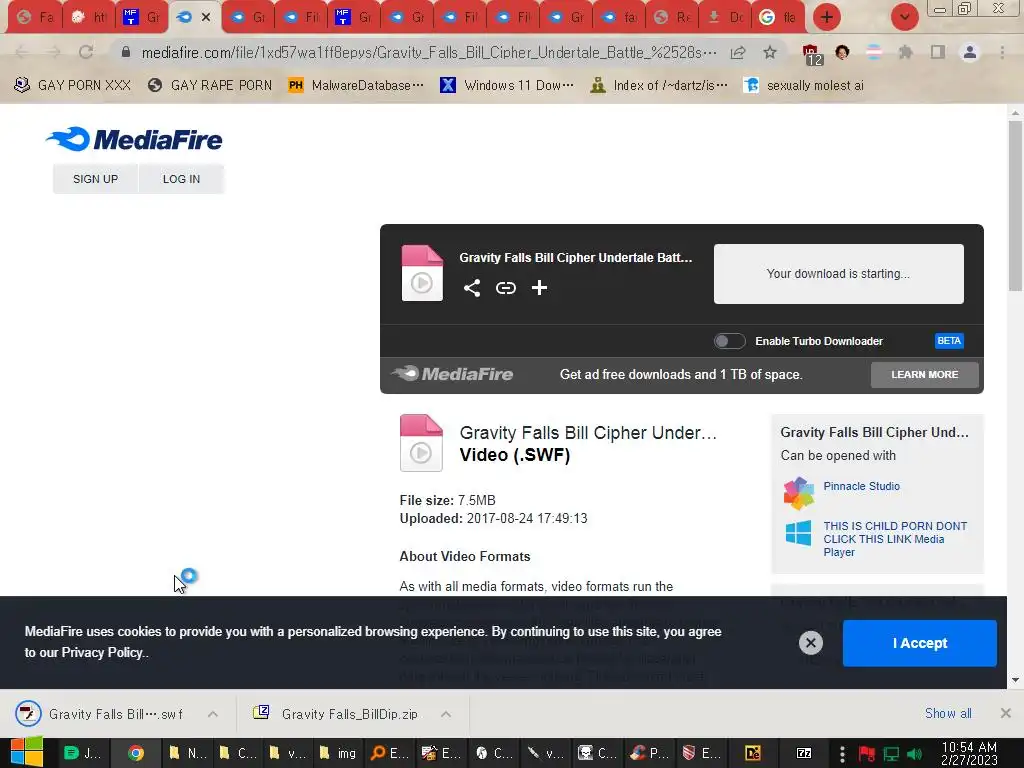Click the MediaFire logo

[x=134, y=139]
